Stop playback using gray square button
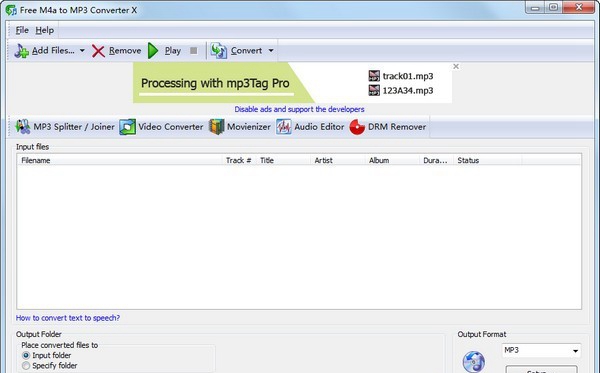This screenshot has width=600, height=373. [194, 50]
